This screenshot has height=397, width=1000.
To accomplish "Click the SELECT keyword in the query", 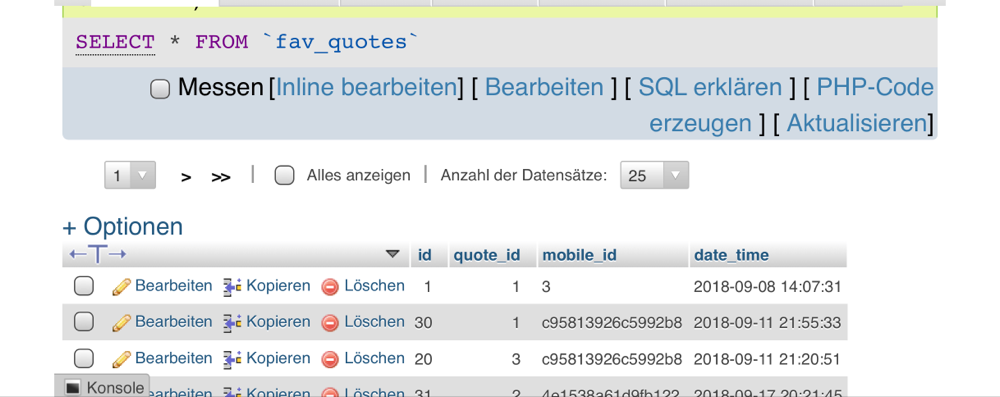I will pyautogui.click(x=115, y=42).
